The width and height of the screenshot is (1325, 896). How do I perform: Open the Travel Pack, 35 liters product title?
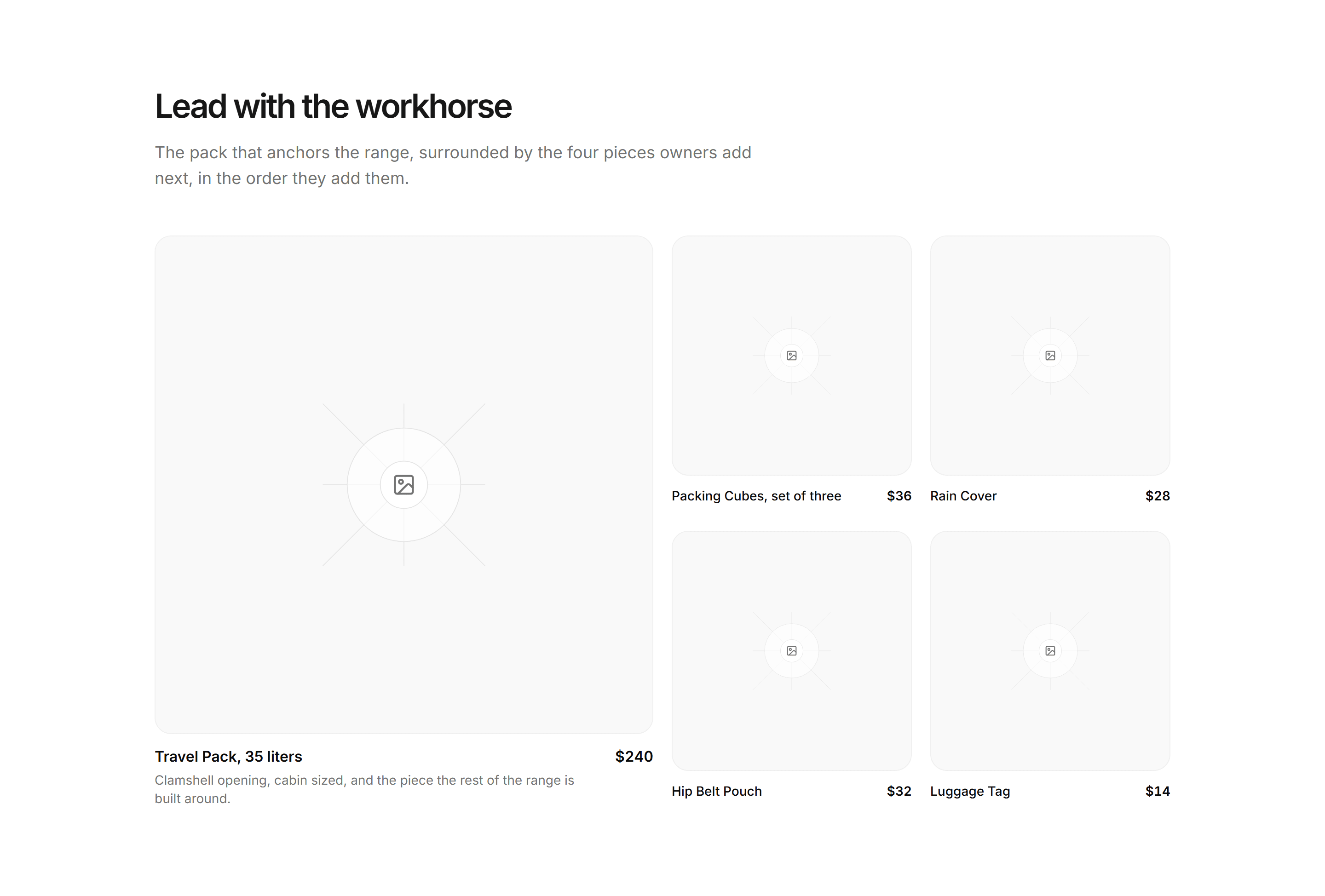pos(228,756)
